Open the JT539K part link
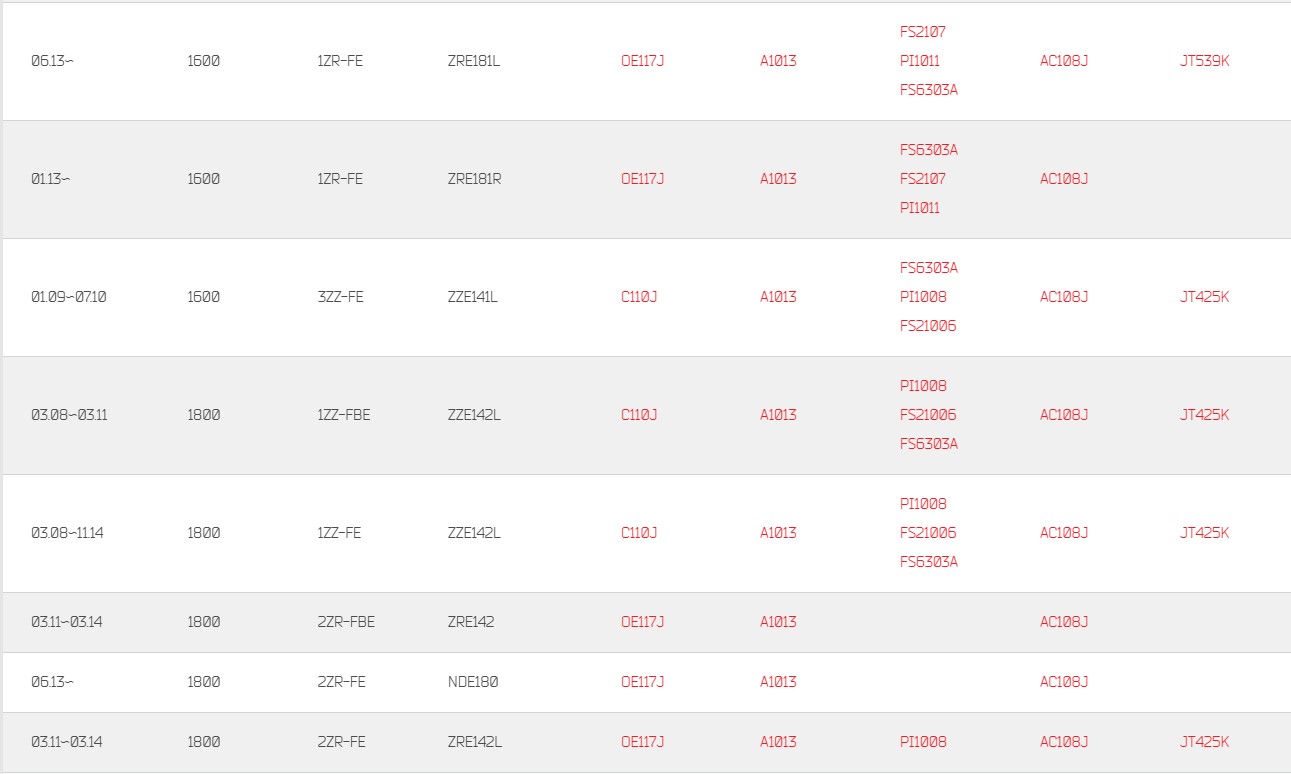The image size is (1291, 774). tap(1204, 61)
